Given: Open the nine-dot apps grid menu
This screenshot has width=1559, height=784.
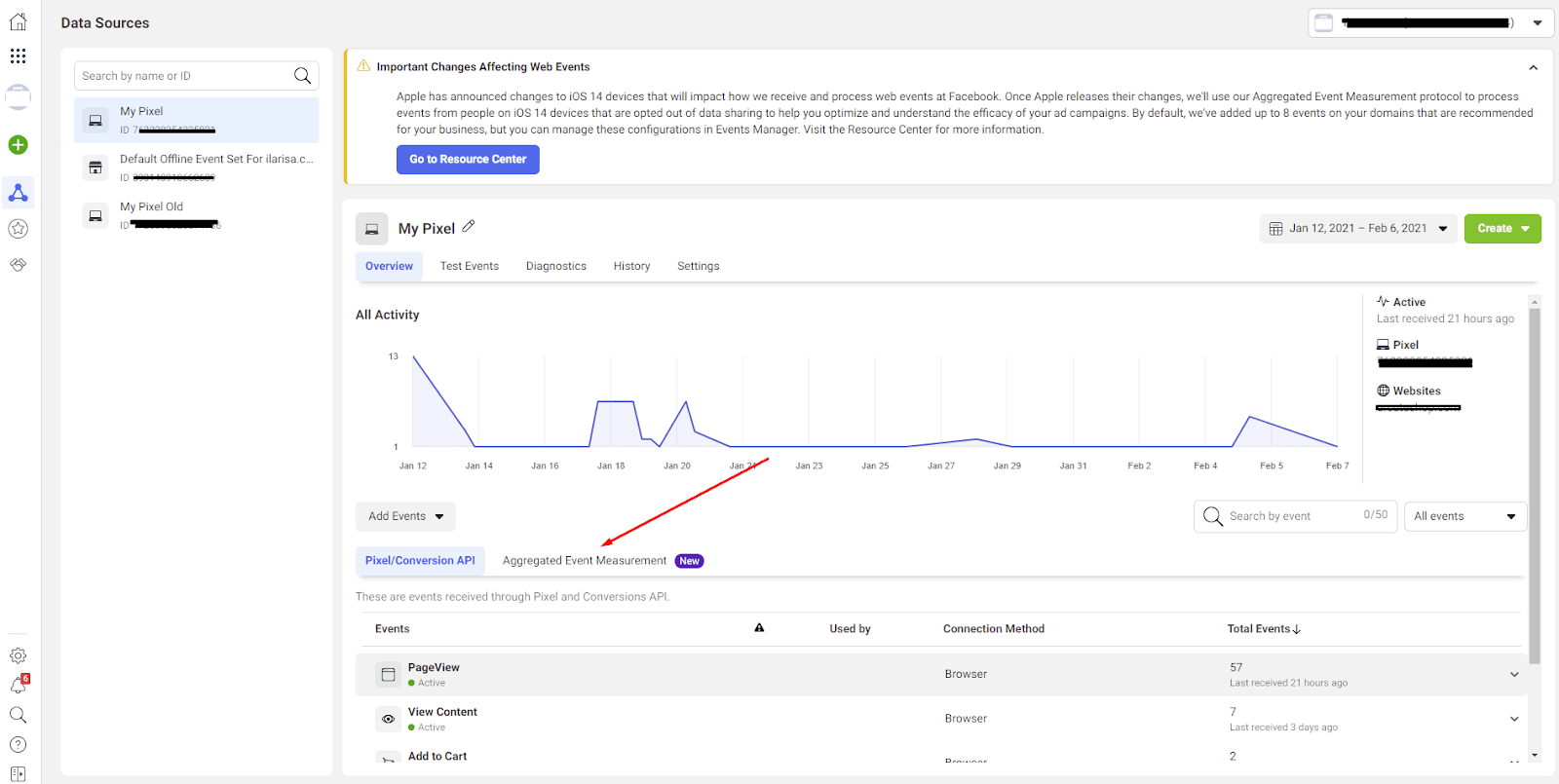Looking at the screenshot, I should (18, 56).
